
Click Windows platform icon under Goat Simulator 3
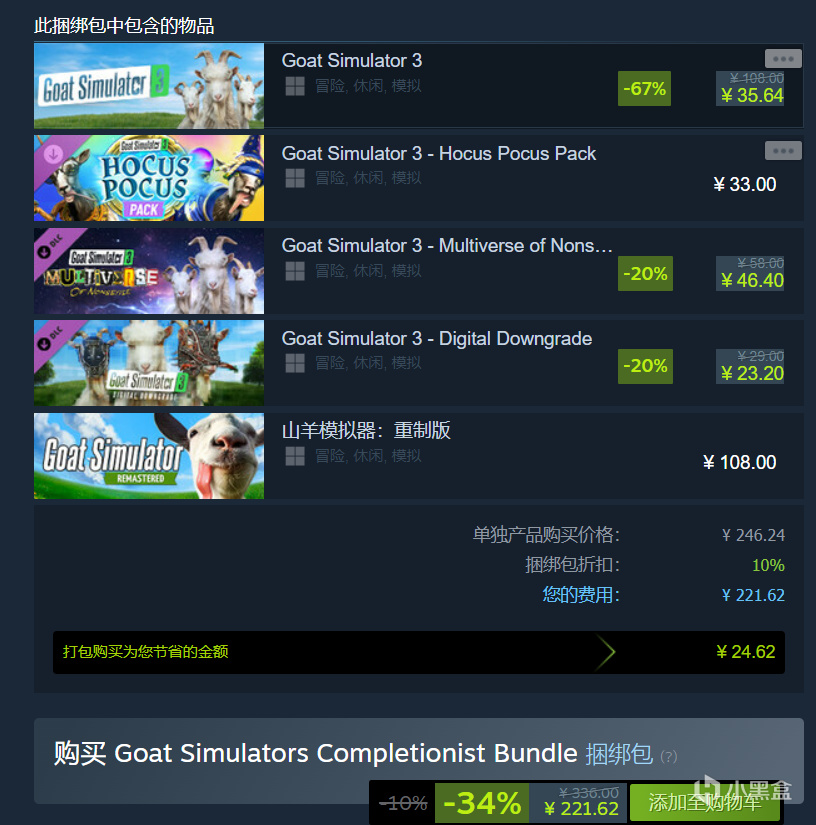tap(295, 86)
